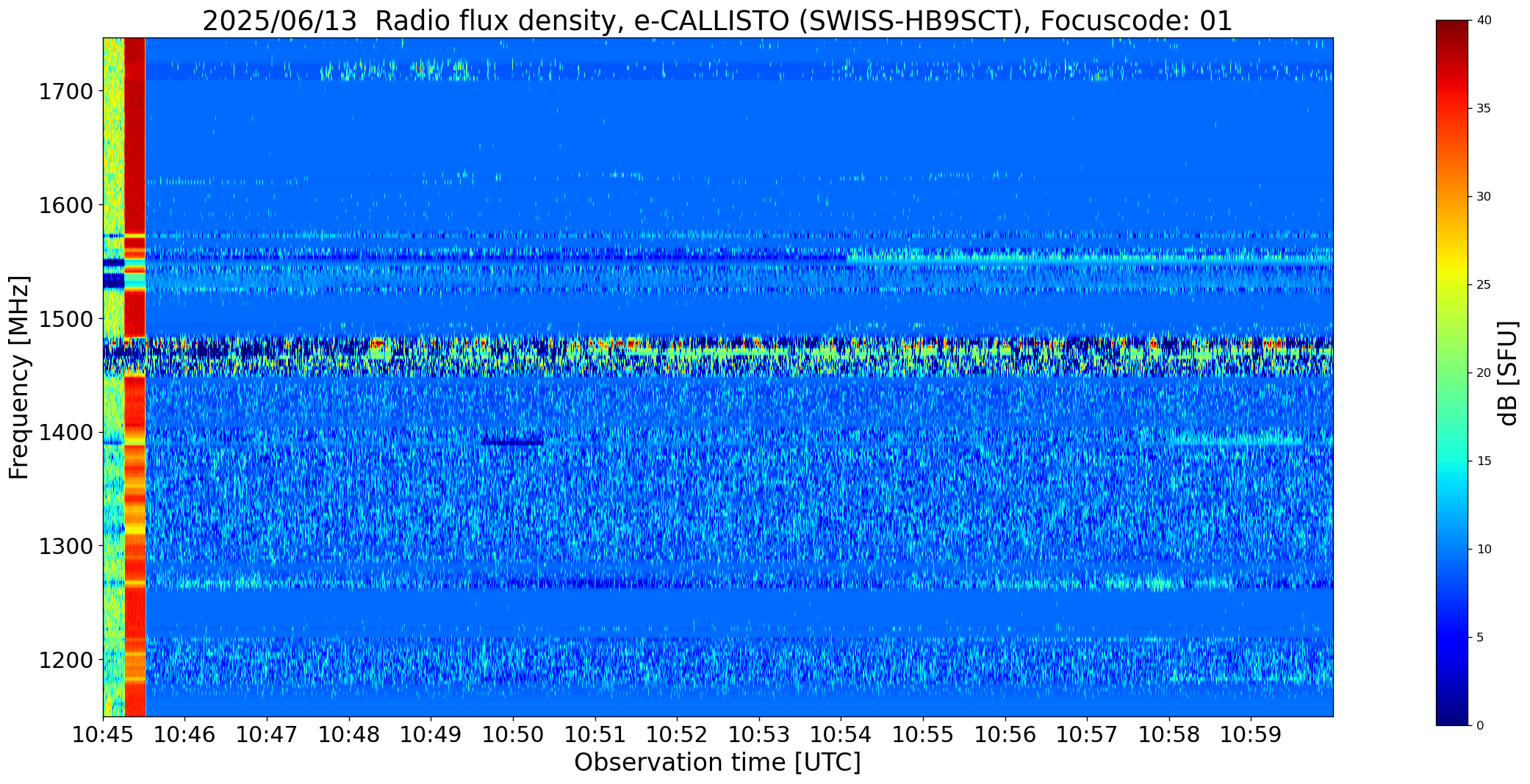Click the 10:48 time tick label
Image resolution: width=1530 pixels, height=784 pixels.
[x=349, y=734]
